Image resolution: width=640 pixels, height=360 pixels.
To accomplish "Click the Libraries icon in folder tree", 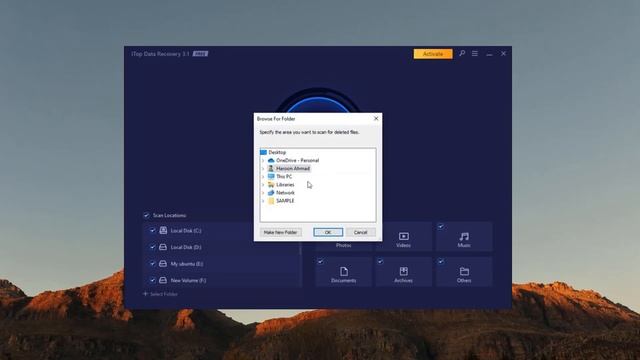I will click(x=271, y=184).
